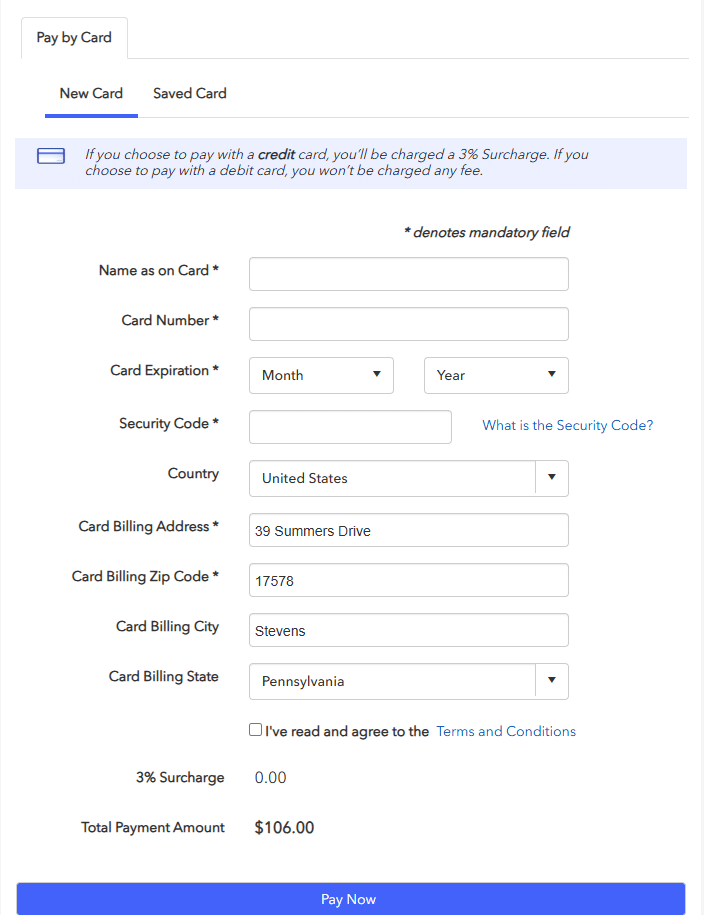Click the $106.00 total payment amount
This screenshot has height=915, width=704.
284,828
